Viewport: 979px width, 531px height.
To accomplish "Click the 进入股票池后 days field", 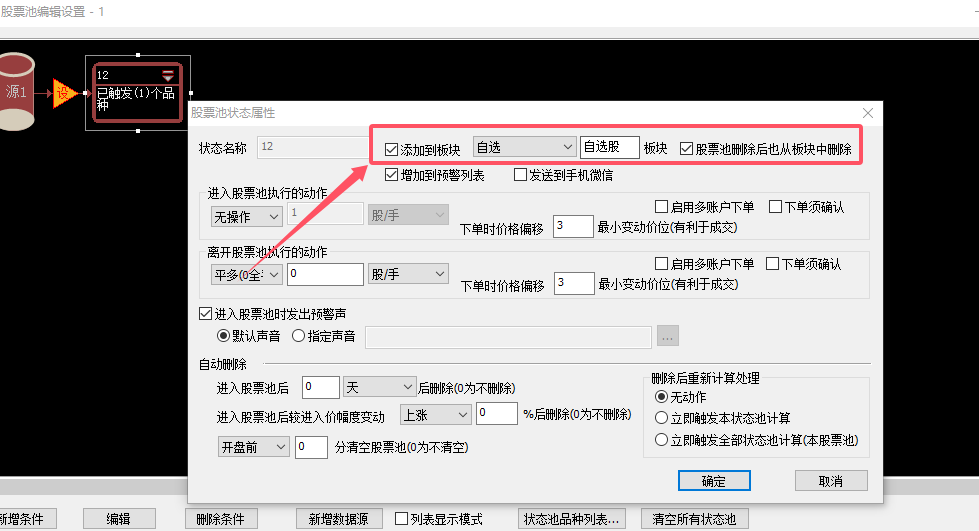I will point(320,387).
